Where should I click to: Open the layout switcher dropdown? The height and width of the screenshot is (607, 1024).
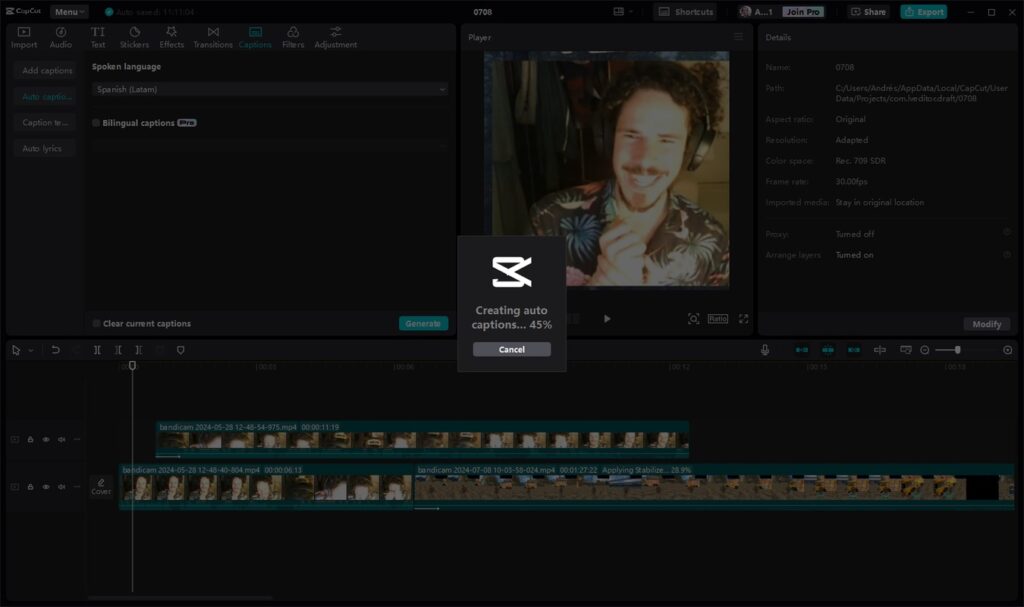[x=623, y=12]
